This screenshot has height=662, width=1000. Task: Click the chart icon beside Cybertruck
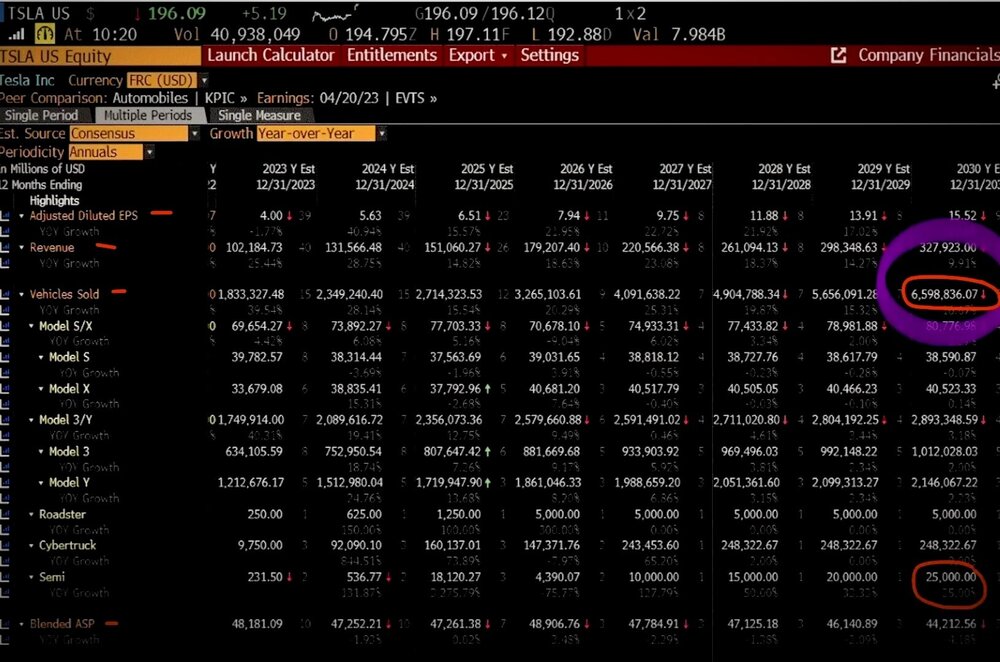click(5, 545)
